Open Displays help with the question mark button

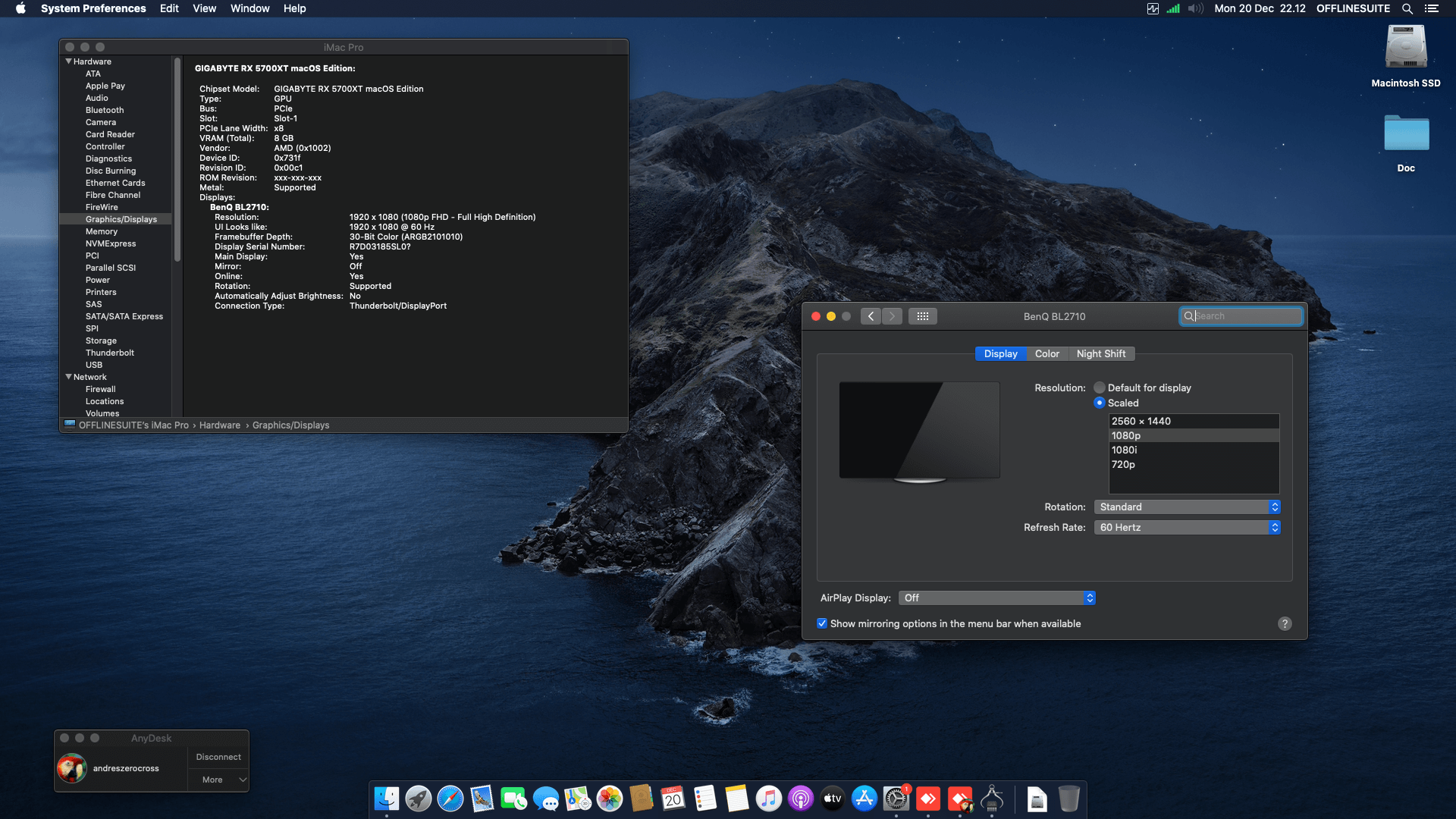click(x=1285, y=623)
